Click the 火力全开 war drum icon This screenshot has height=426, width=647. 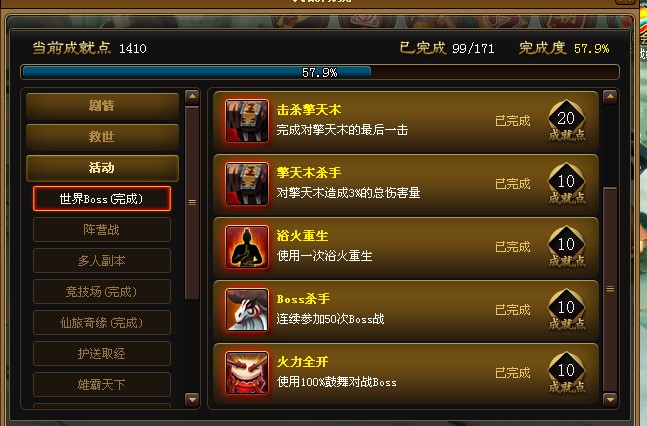pyautogui.click(x=247, y=373)
